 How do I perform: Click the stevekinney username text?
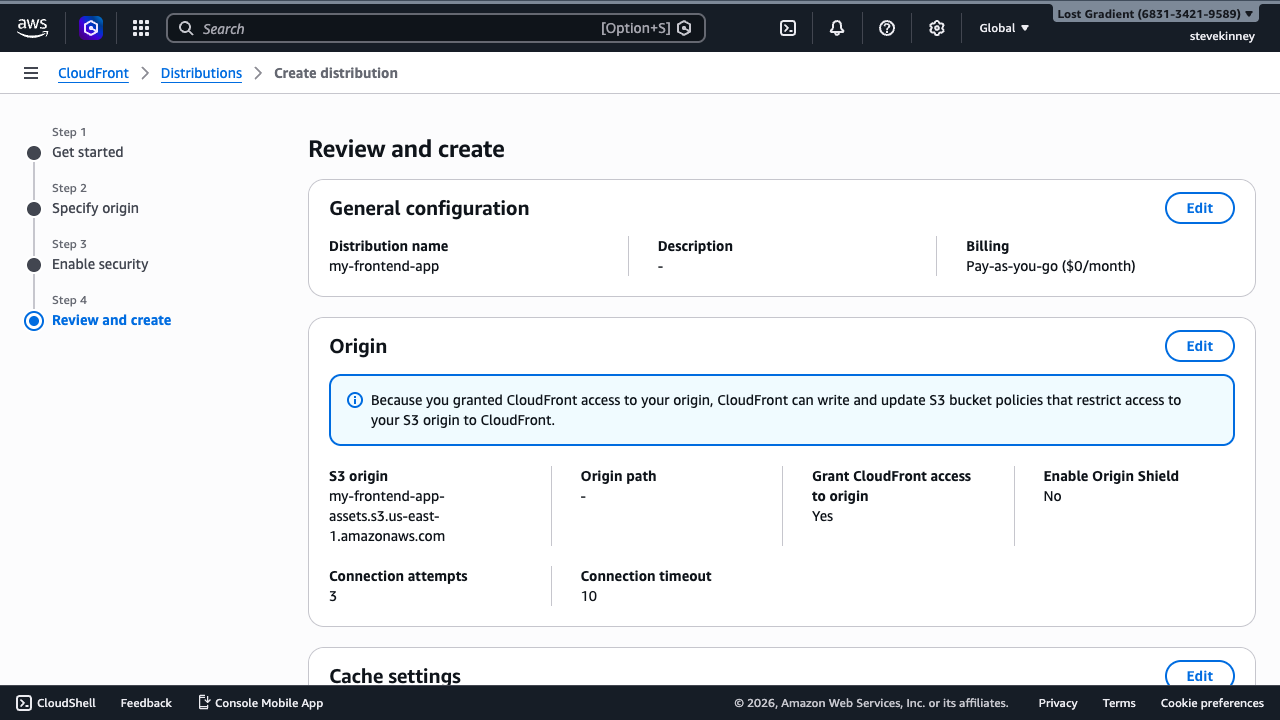click(x=1222, y=36)
